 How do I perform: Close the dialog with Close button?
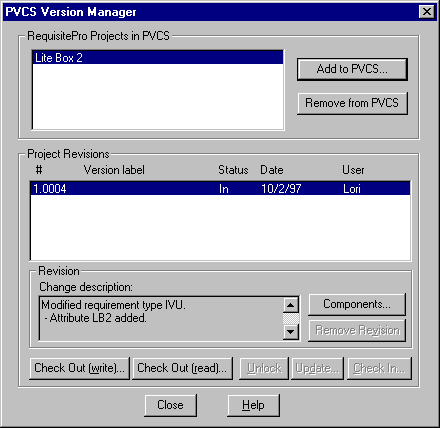pos(170,405)
